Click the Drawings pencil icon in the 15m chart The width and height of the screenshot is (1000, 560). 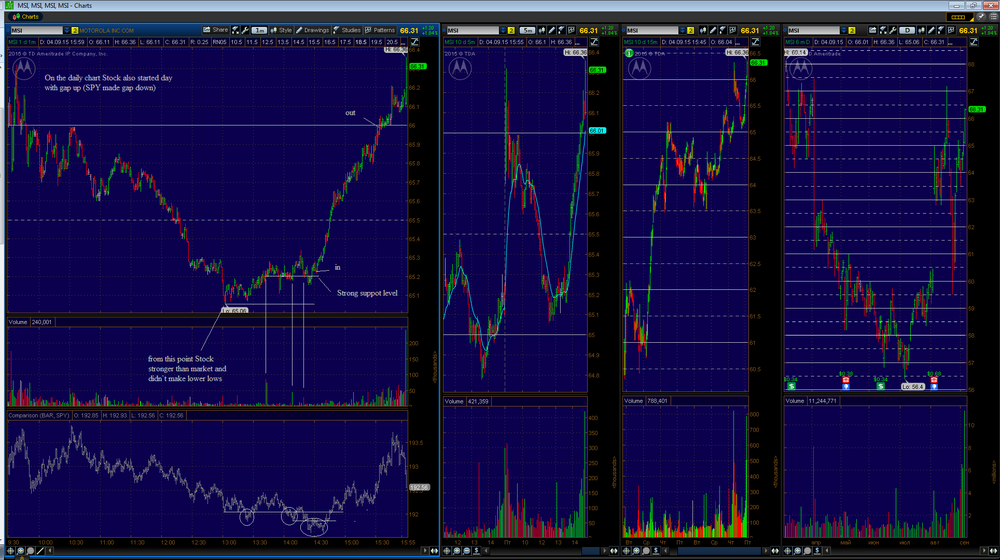[713, 31]
